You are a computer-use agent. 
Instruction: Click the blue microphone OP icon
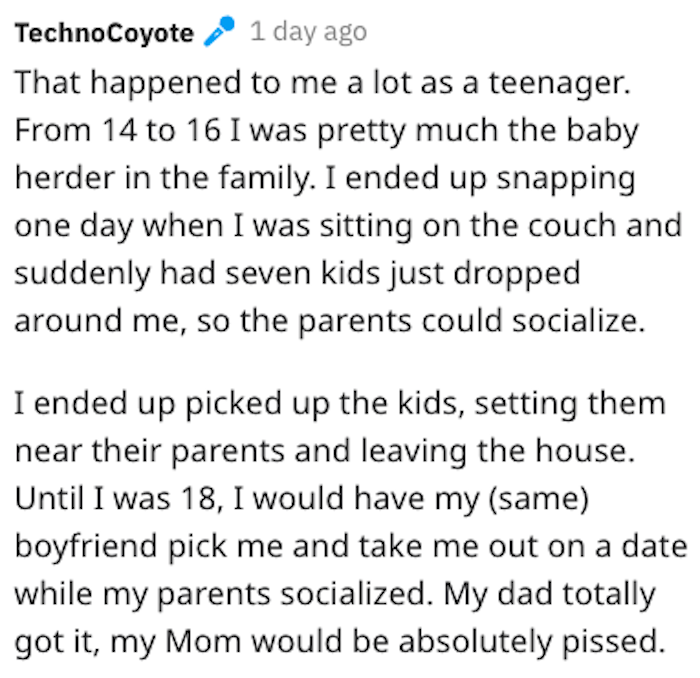pyautogui.click(x=219, y=31)
